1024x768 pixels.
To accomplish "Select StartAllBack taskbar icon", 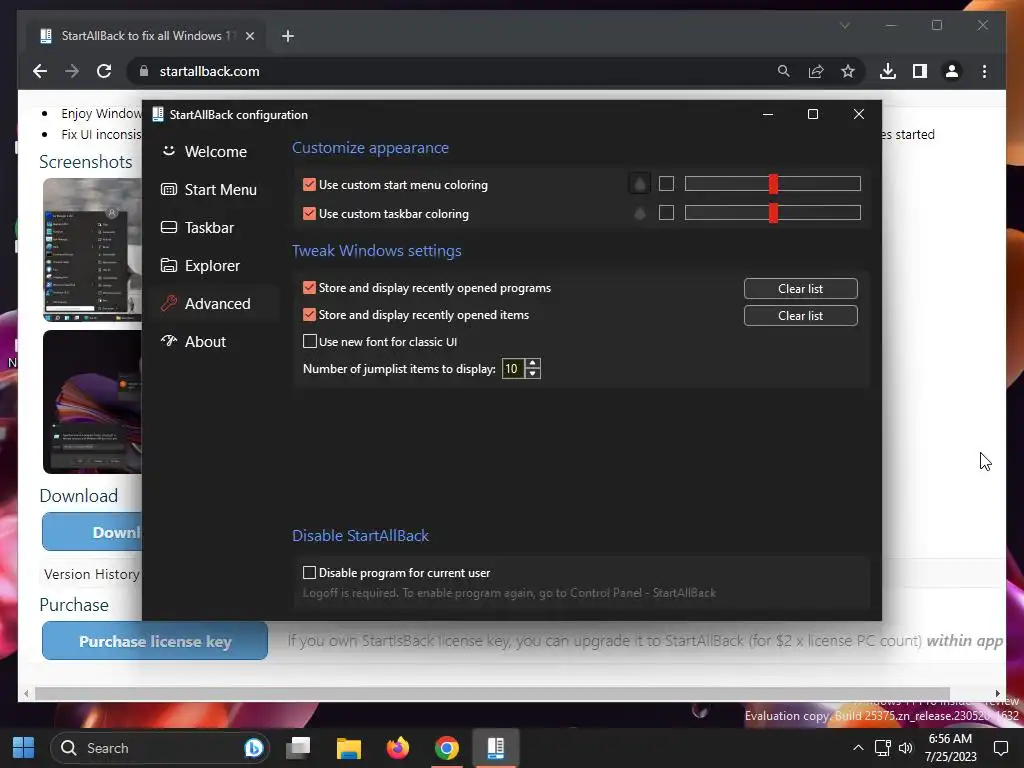I will (496, 748).
